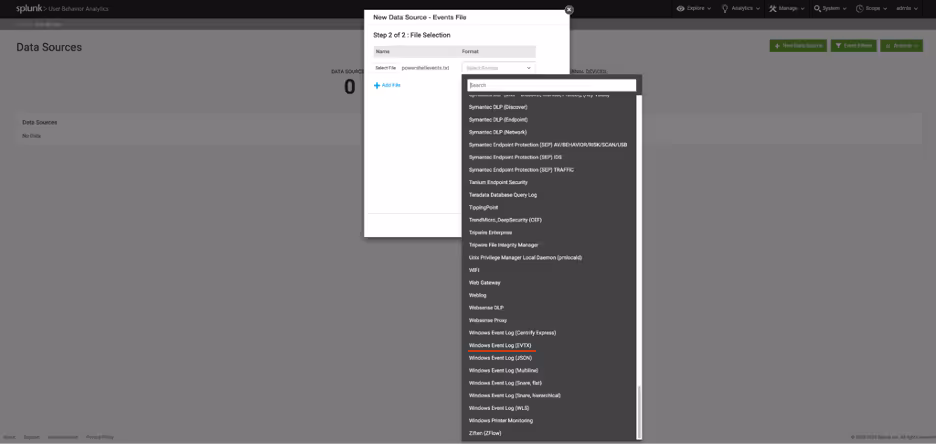Click the New Data Source button

pos(797,46)
